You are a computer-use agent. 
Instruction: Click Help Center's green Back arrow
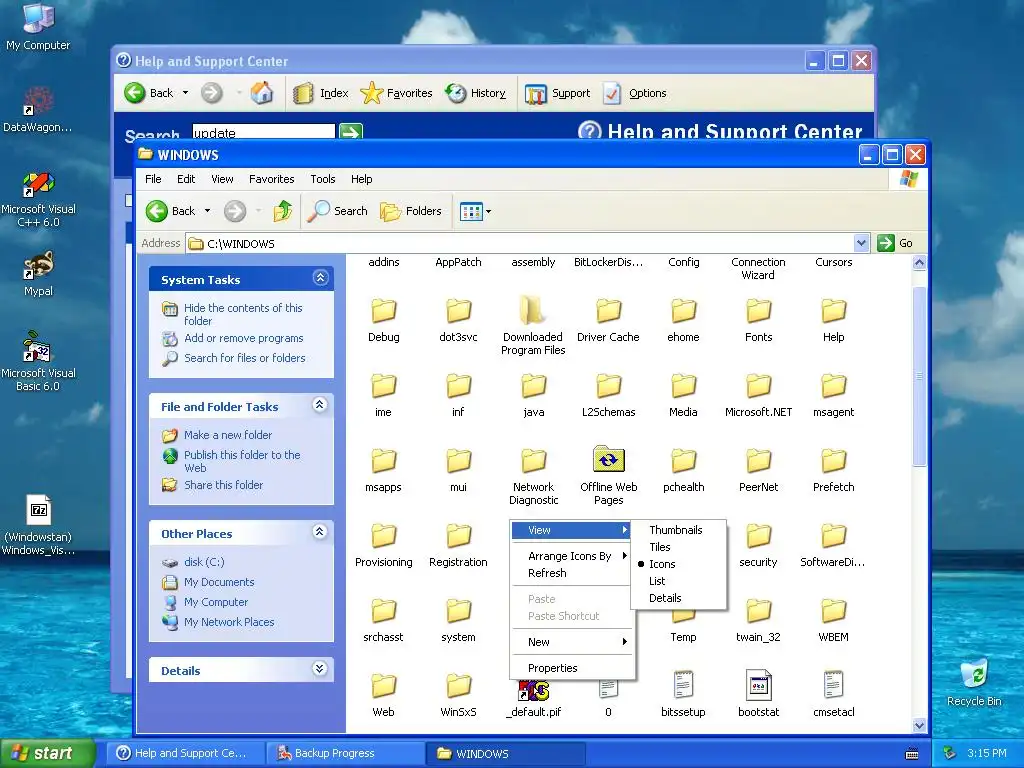(x=135, y=93)
